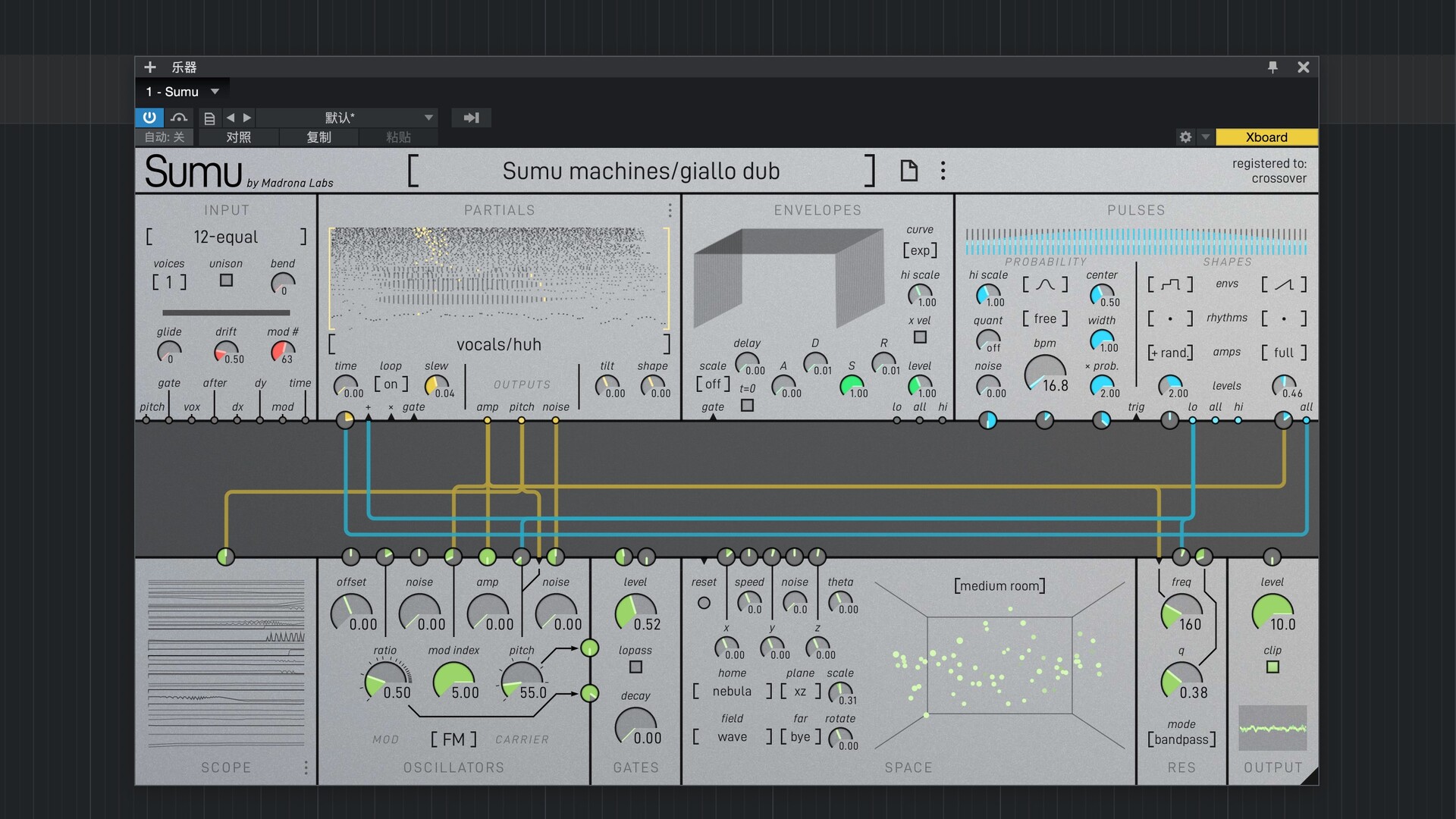Expand the arrow next to settings gear

(1205, 137)
